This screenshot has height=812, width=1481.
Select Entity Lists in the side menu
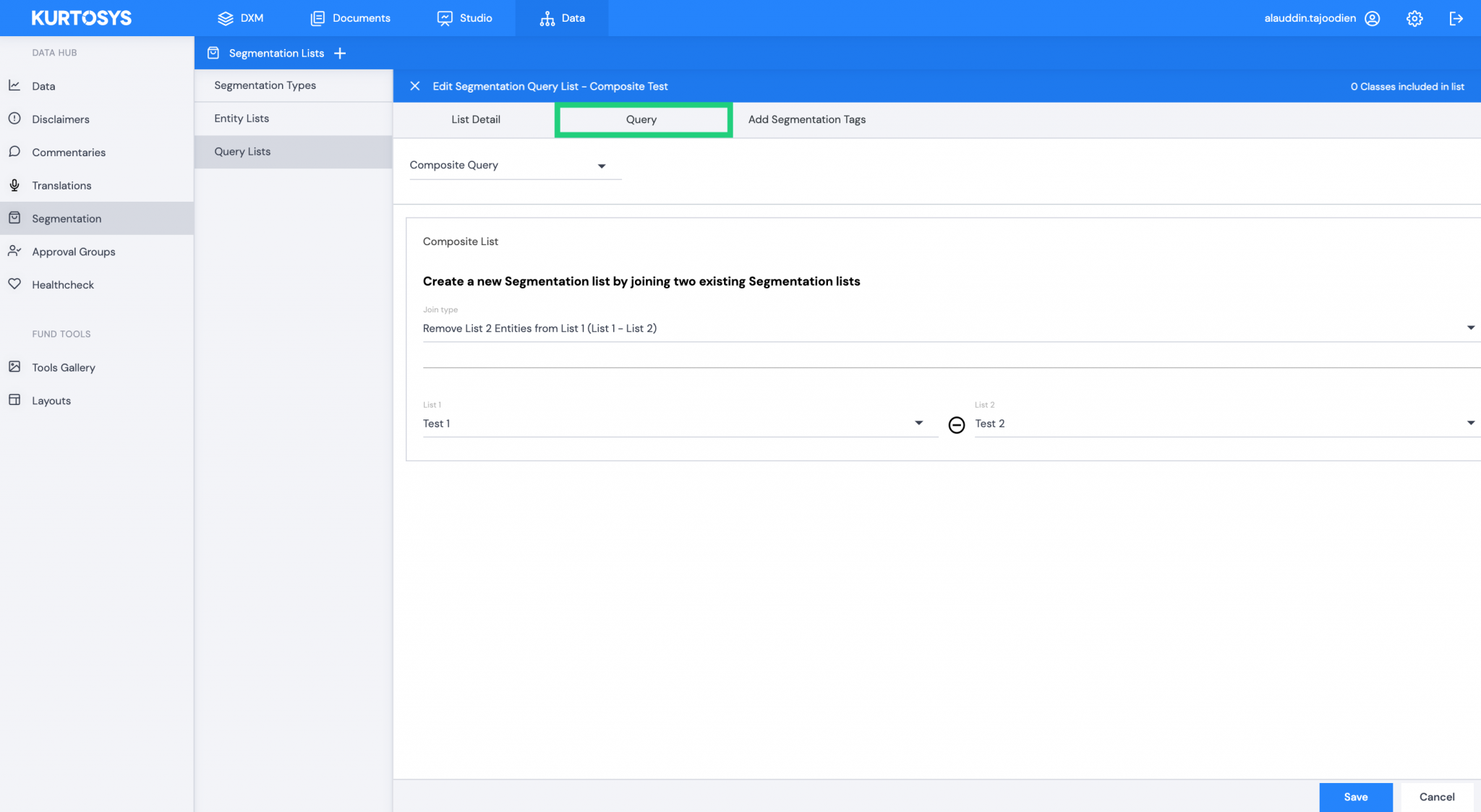[x=242, y=118]
